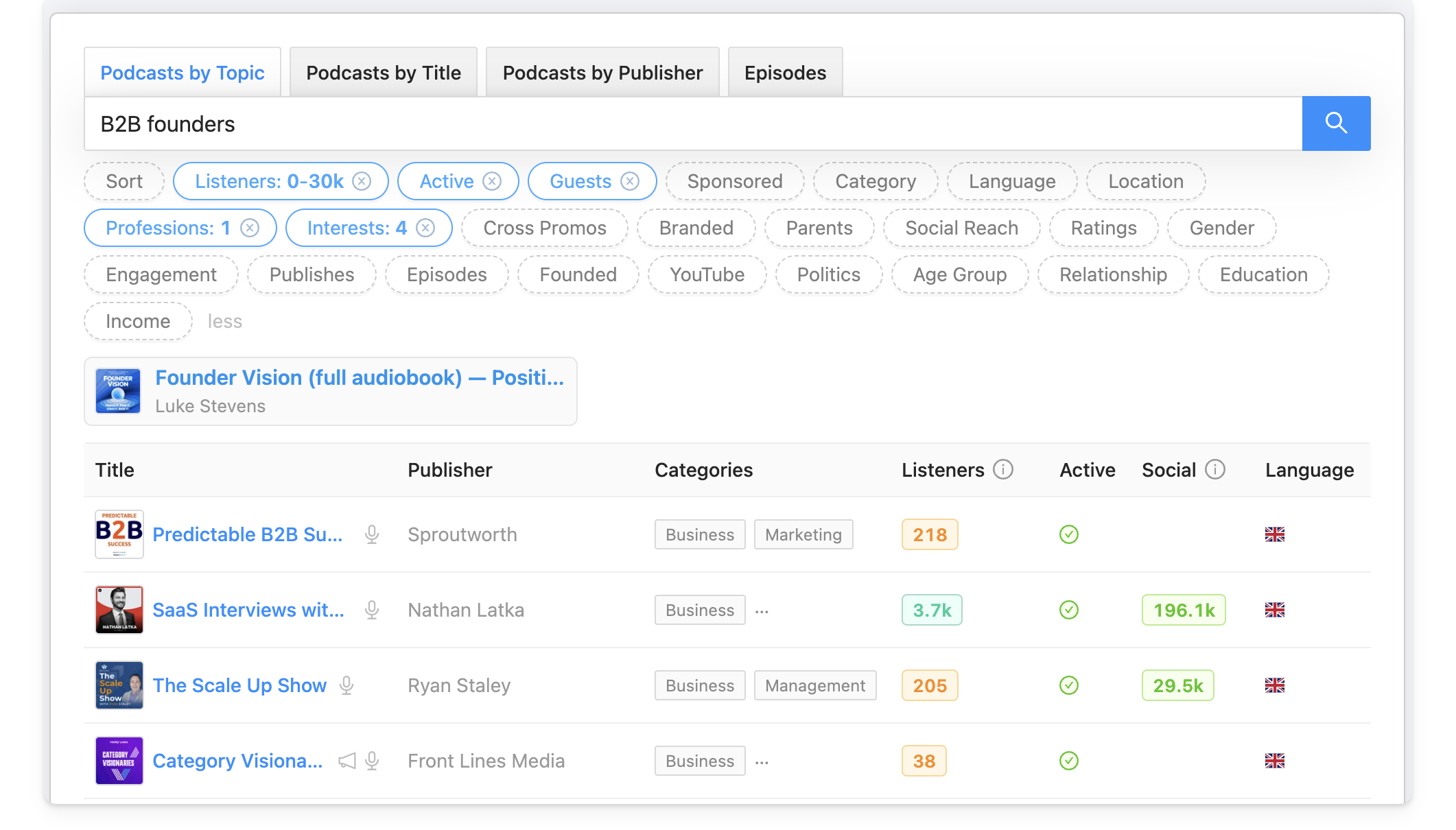Open the Cross Promos filter
Image resolution: width=1456 pixels, height=830 pixels.
[x=545, y=228]
